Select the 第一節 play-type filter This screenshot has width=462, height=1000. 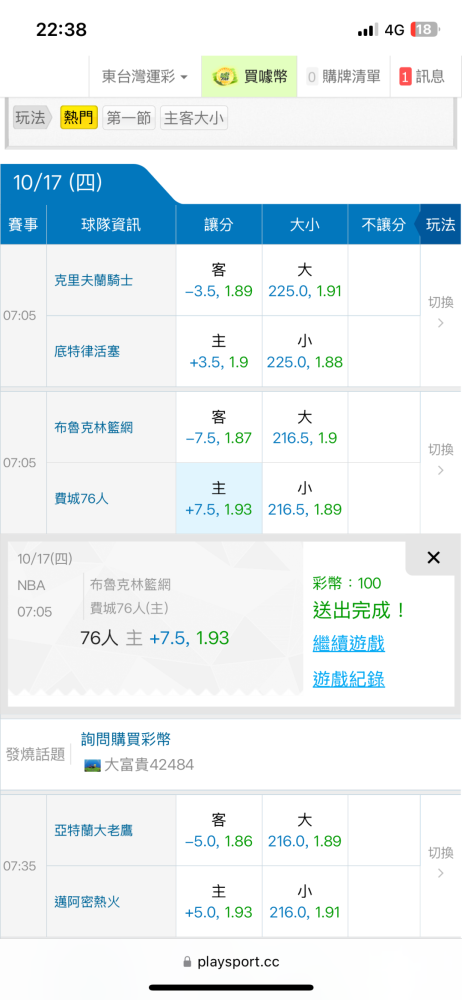click(128, 118)
